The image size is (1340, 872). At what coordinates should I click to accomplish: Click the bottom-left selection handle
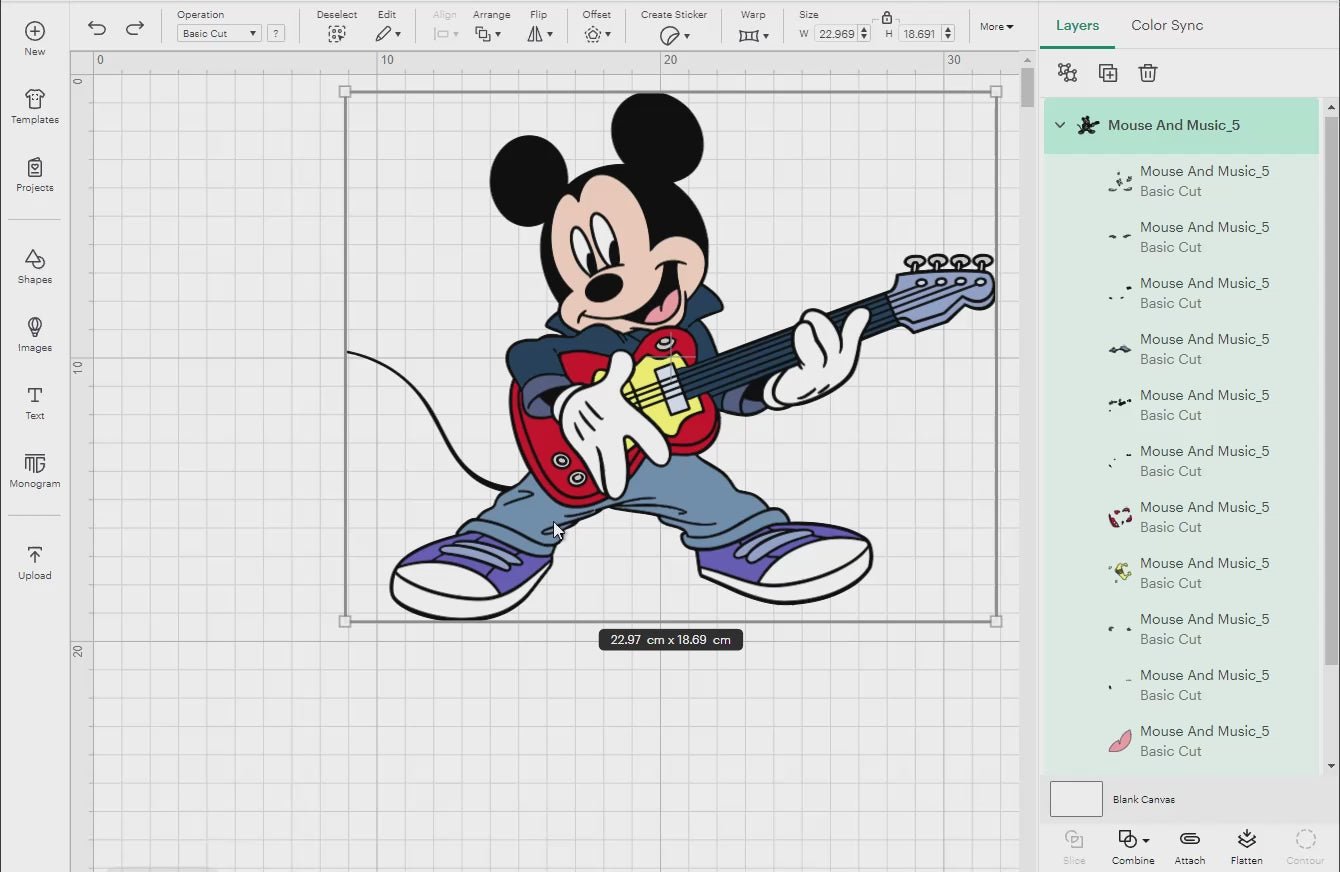[345, 621]
